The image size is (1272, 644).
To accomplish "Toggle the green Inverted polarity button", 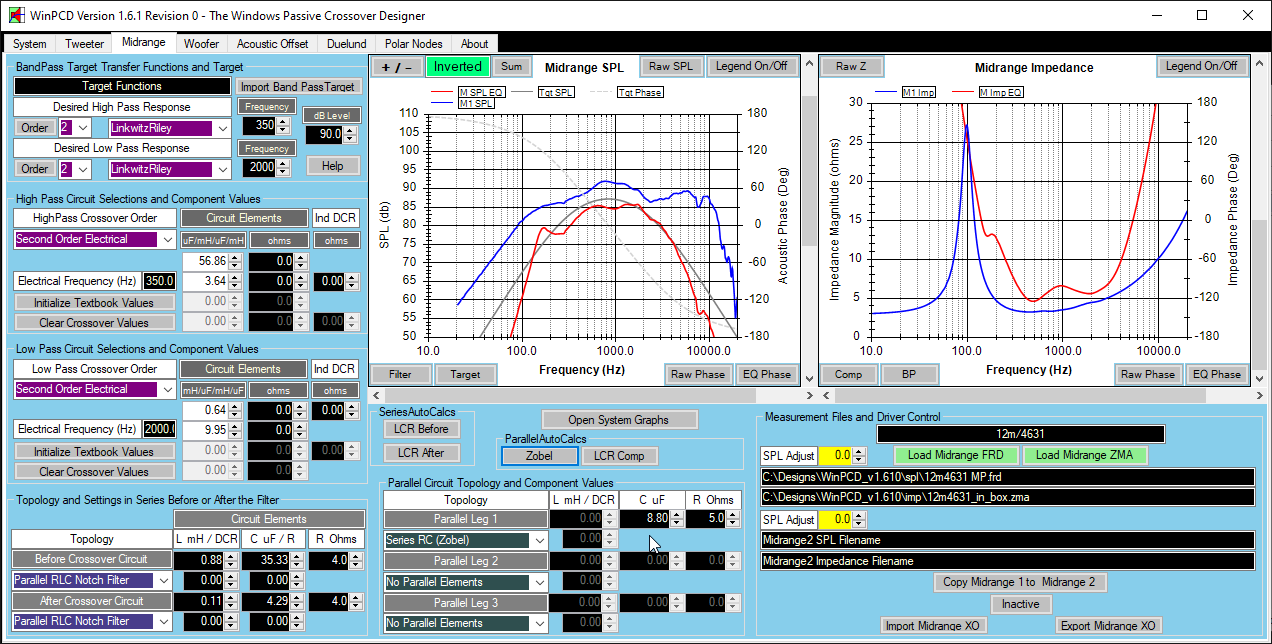I will click(x=457, y=67).
